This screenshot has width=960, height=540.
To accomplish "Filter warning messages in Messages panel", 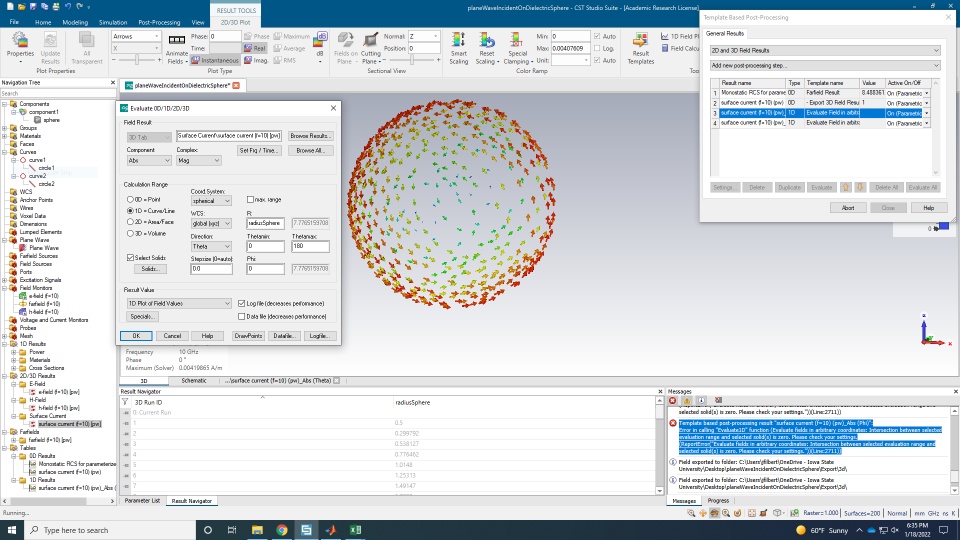I will coord(687,400).
